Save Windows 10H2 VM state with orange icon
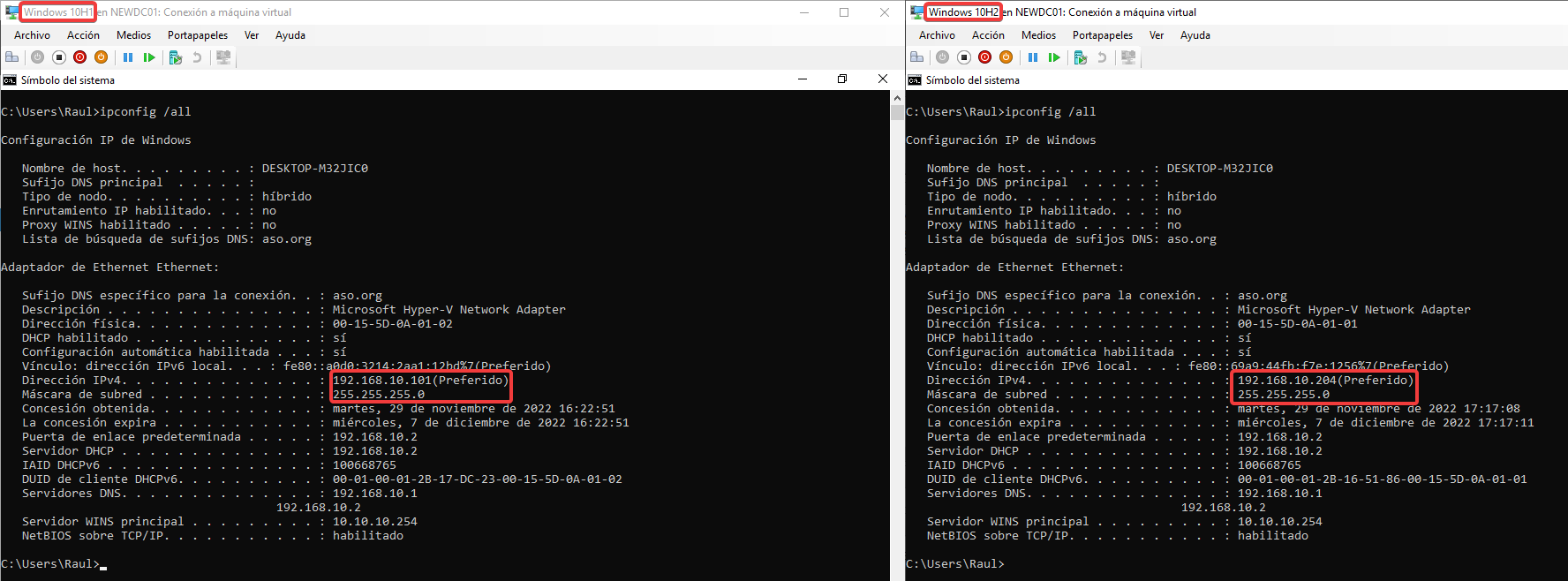1568x581 pixels. pyautogui.click(x=1006, y=57)
